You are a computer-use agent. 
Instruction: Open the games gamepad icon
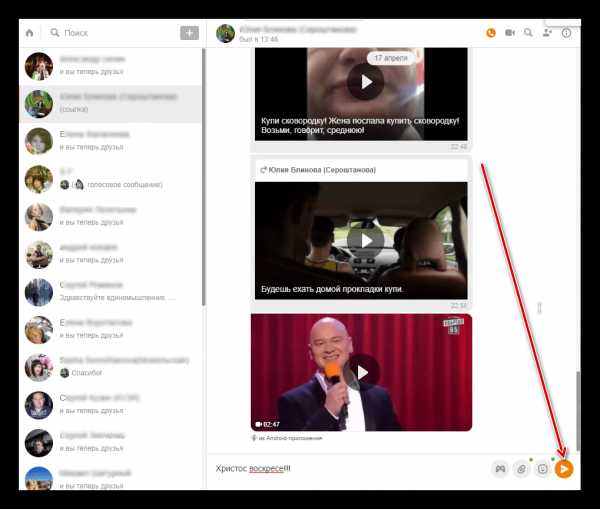pos(500,469)
